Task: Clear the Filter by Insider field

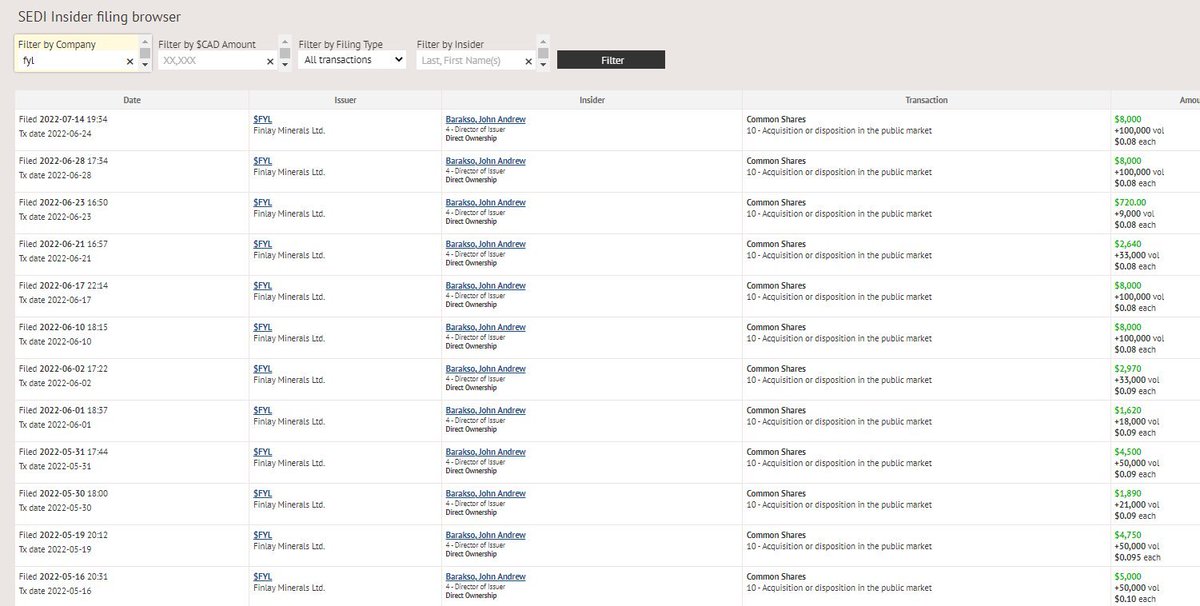Action: pos(529,61)
